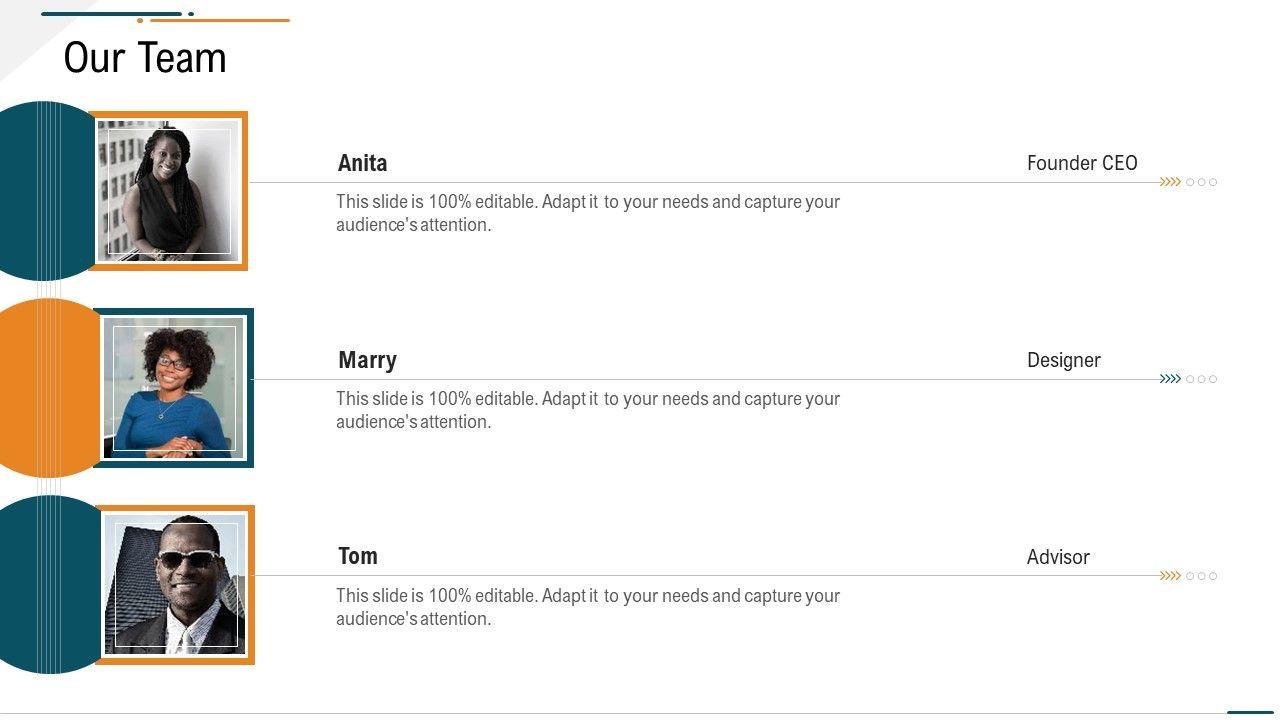This screenshot has height=720, width=1280.
Task: Select the name Anita
Action: pos(362,163)
